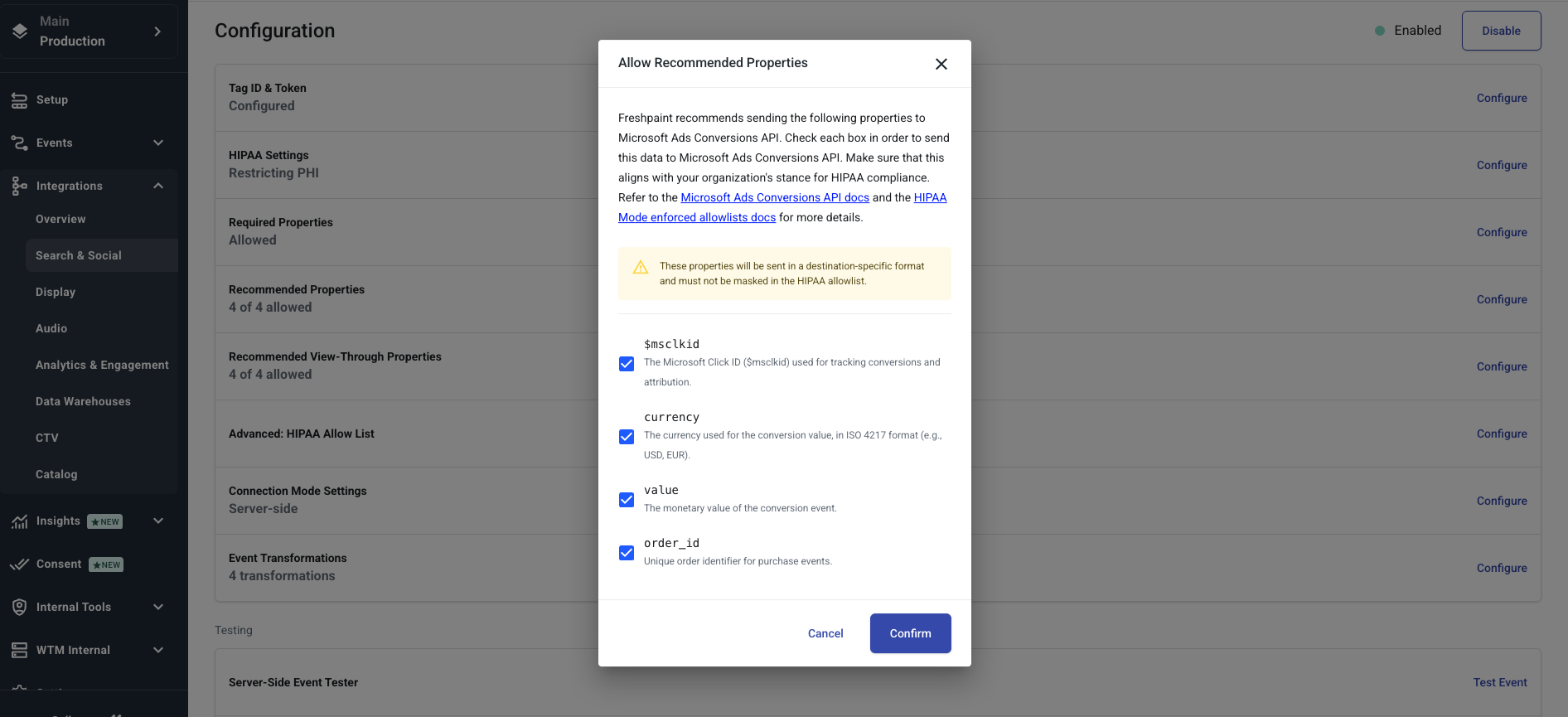Click the Integrations icon in sidebar
Screen dimensions: 1568x717
click(19, 187)
